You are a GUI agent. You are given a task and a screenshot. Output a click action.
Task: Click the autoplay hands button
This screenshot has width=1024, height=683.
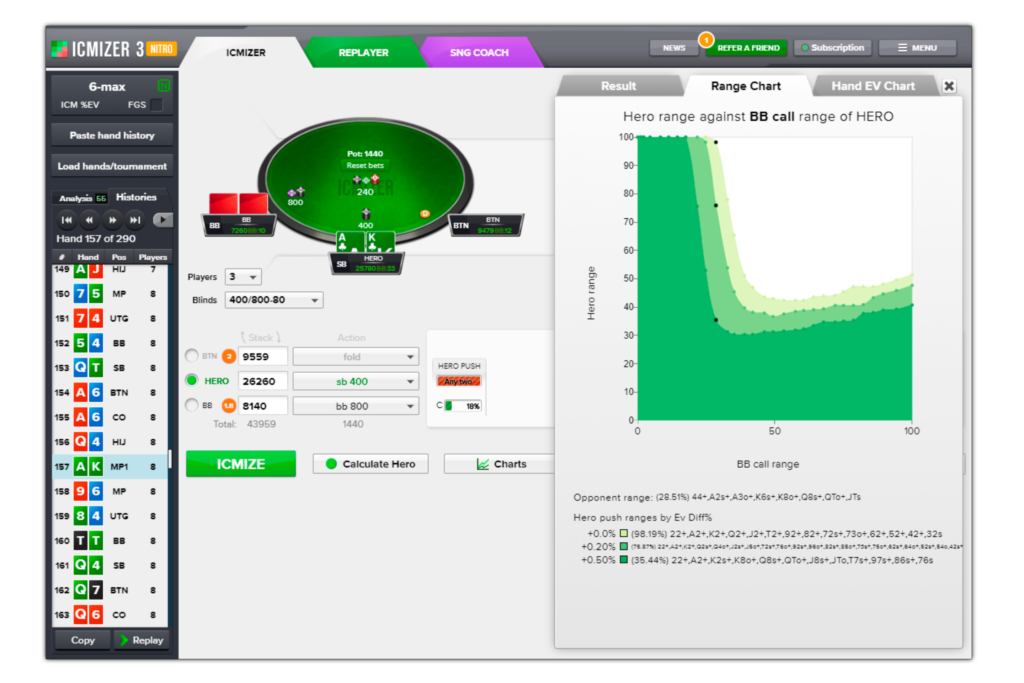pos(163,220)
